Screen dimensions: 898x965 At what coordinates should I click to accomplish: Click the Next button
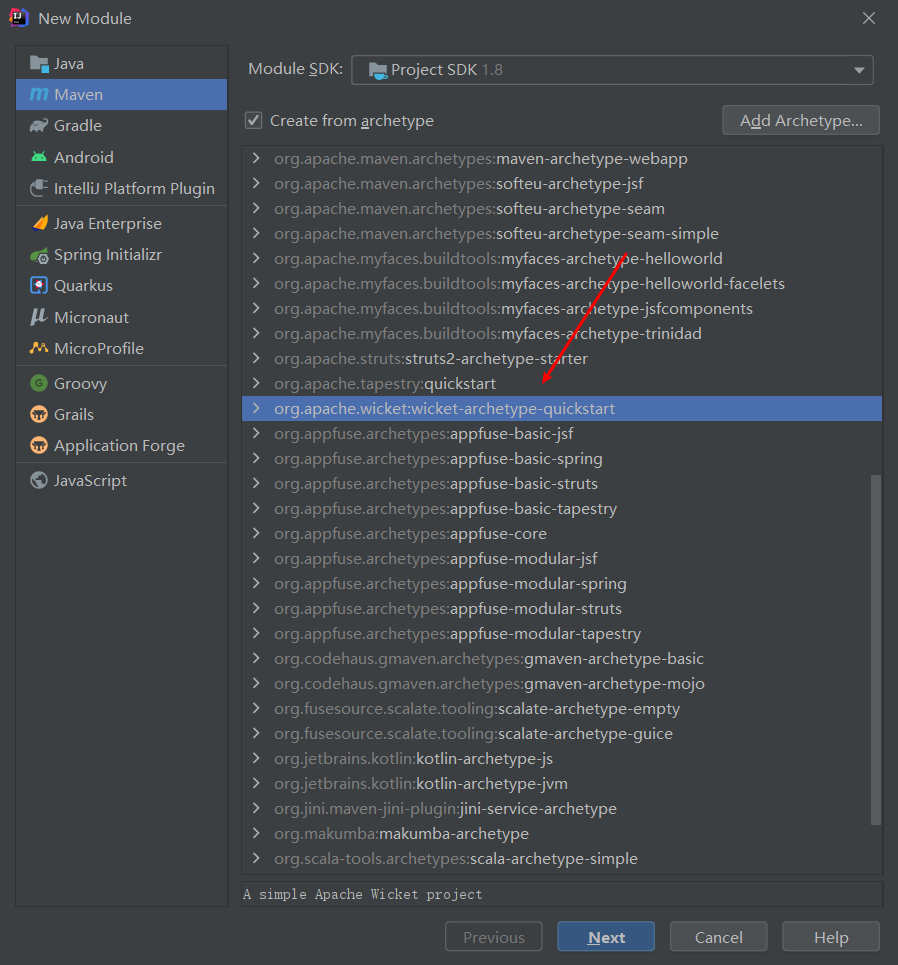606,937
